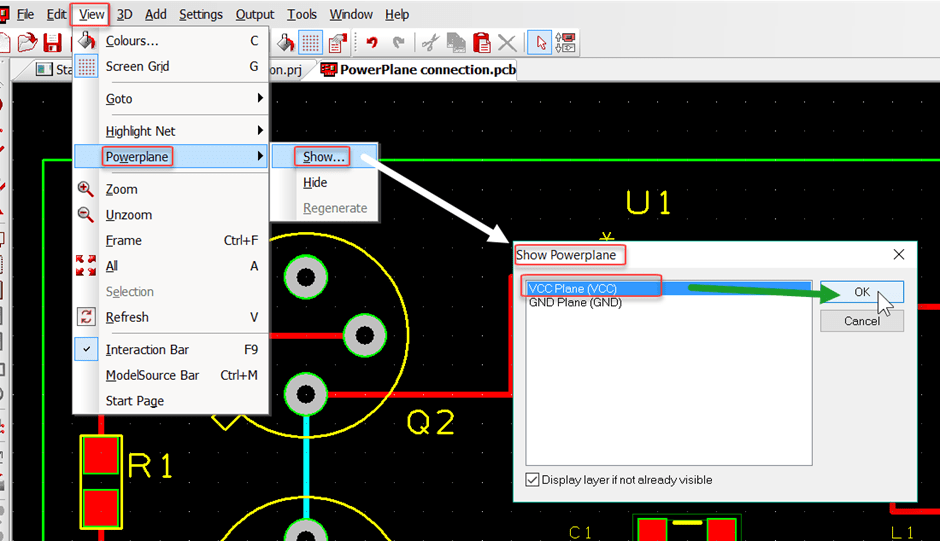Click the Colours bucket icon in View menu

[86, 41]
